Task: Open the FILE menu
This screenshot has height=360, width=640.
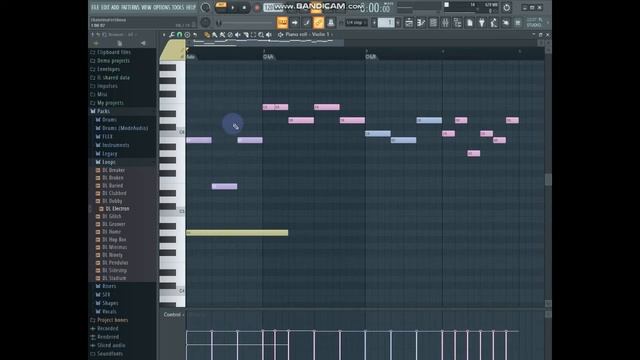Action: pyautogui.click(x=95, y=7)
